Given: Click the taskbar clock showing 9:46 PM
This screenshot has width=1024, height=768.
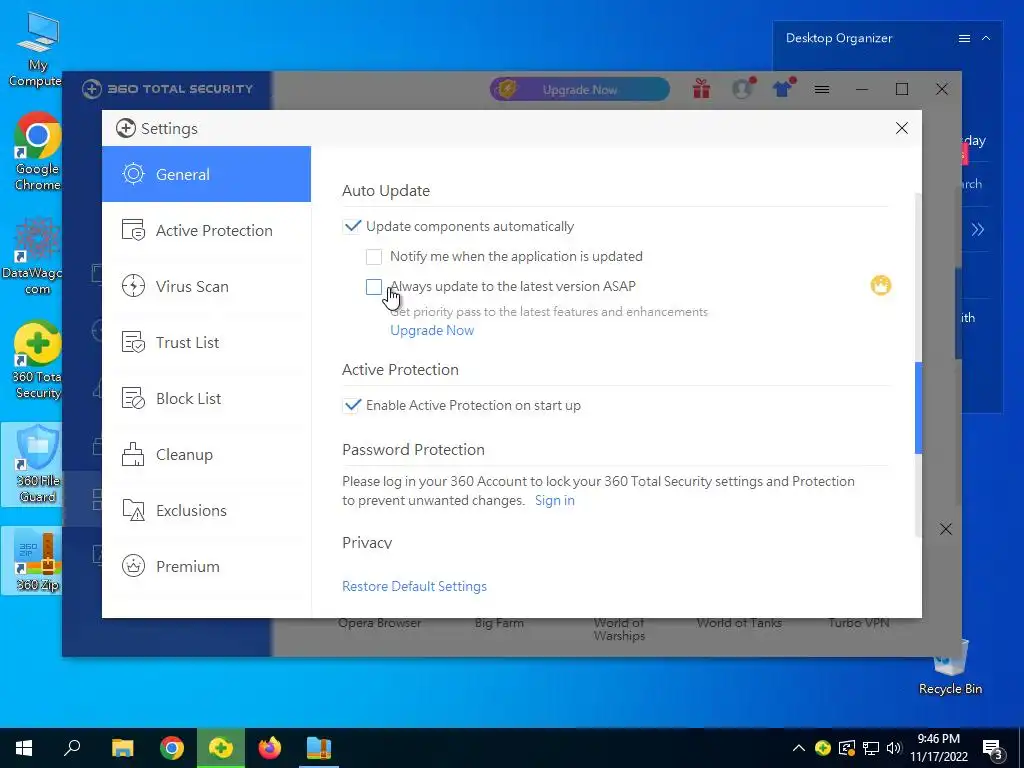Looking at the screenshot, I should coord(938,748).
